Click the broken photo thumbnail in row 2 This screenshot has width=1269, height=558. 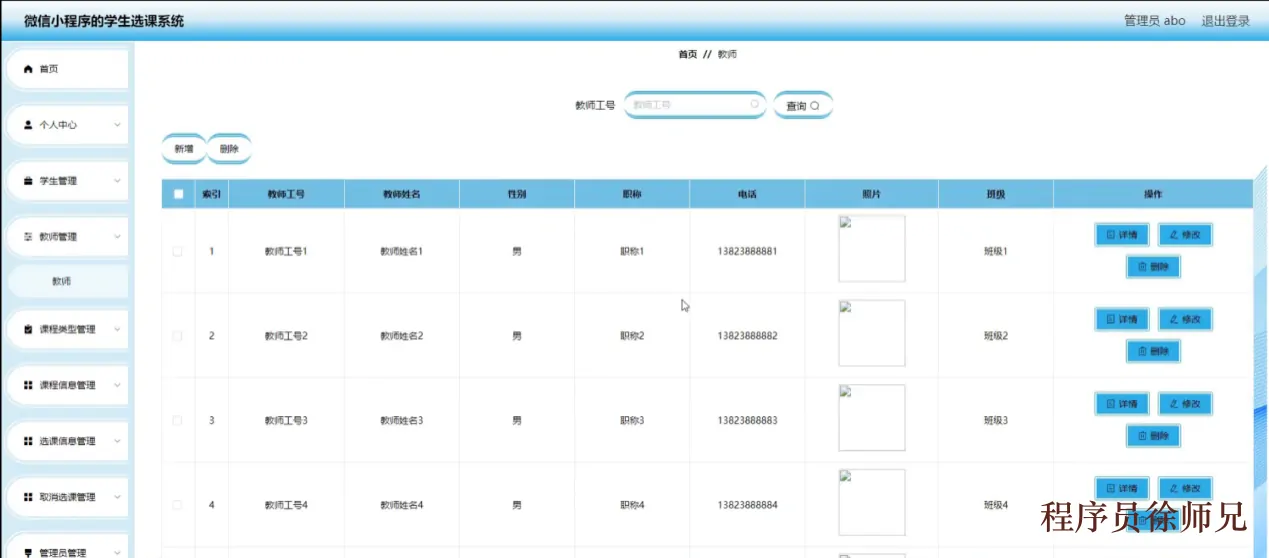click(x=871, y=333)
